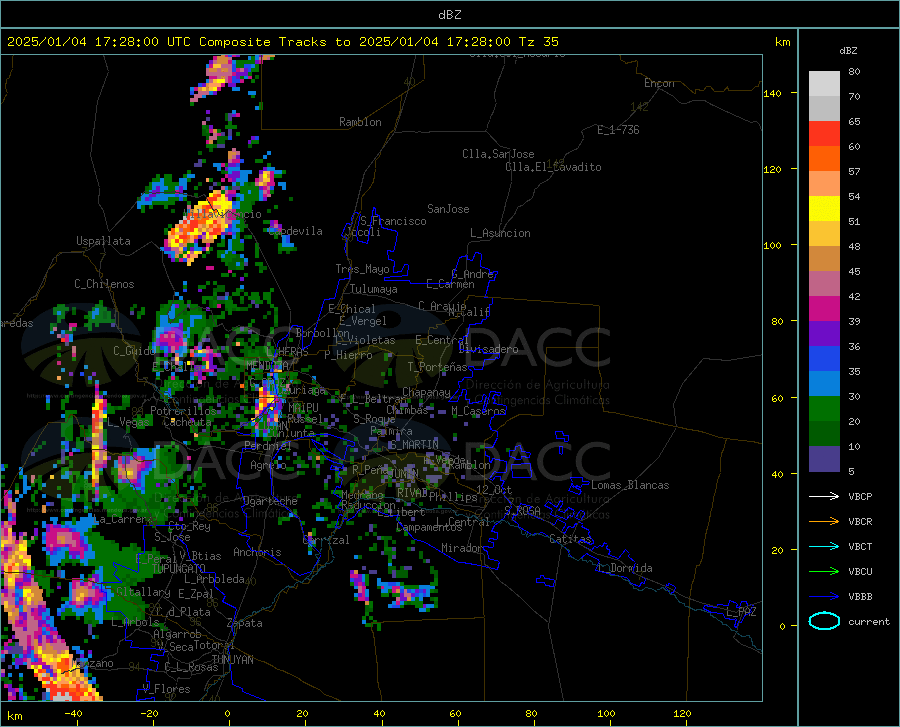Click the Clla.SanJose label
The width and height of the screenshot is (900, 727).
[498, 154]
